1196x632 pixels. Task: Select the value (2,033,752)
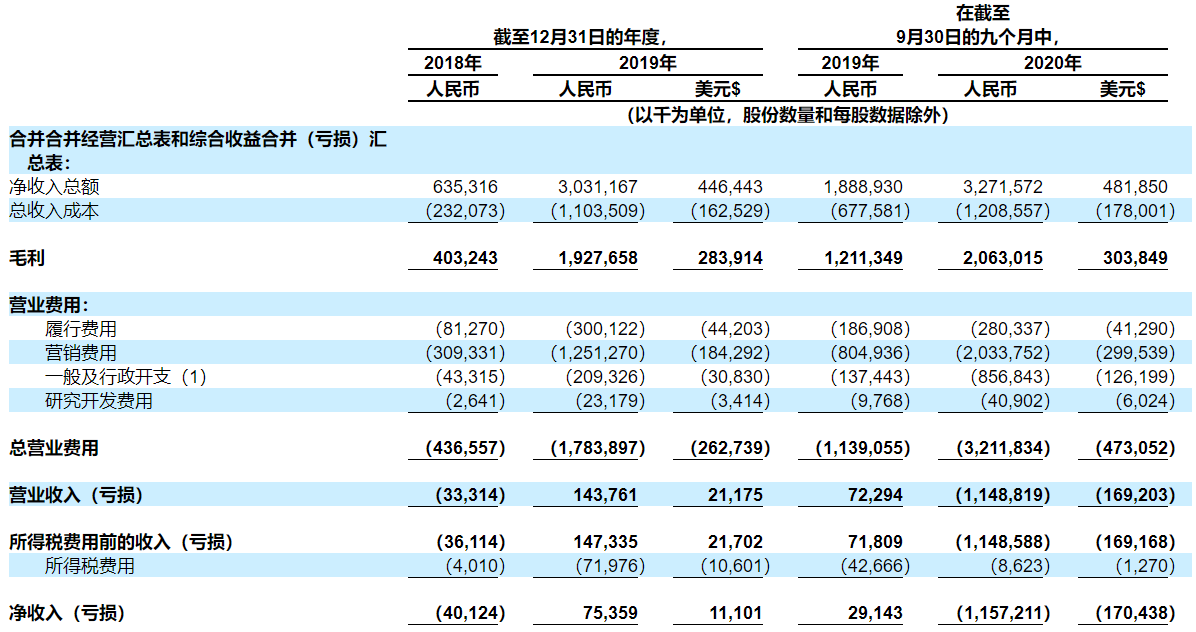coord(1003,352)
